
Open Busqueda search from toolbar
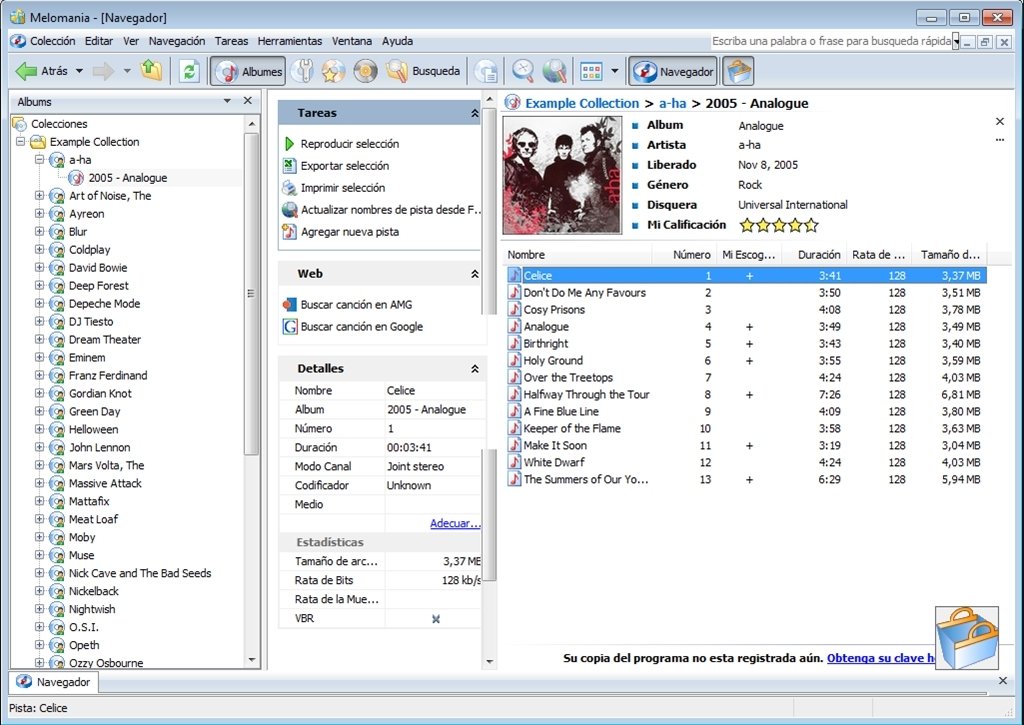click(423, 71)
